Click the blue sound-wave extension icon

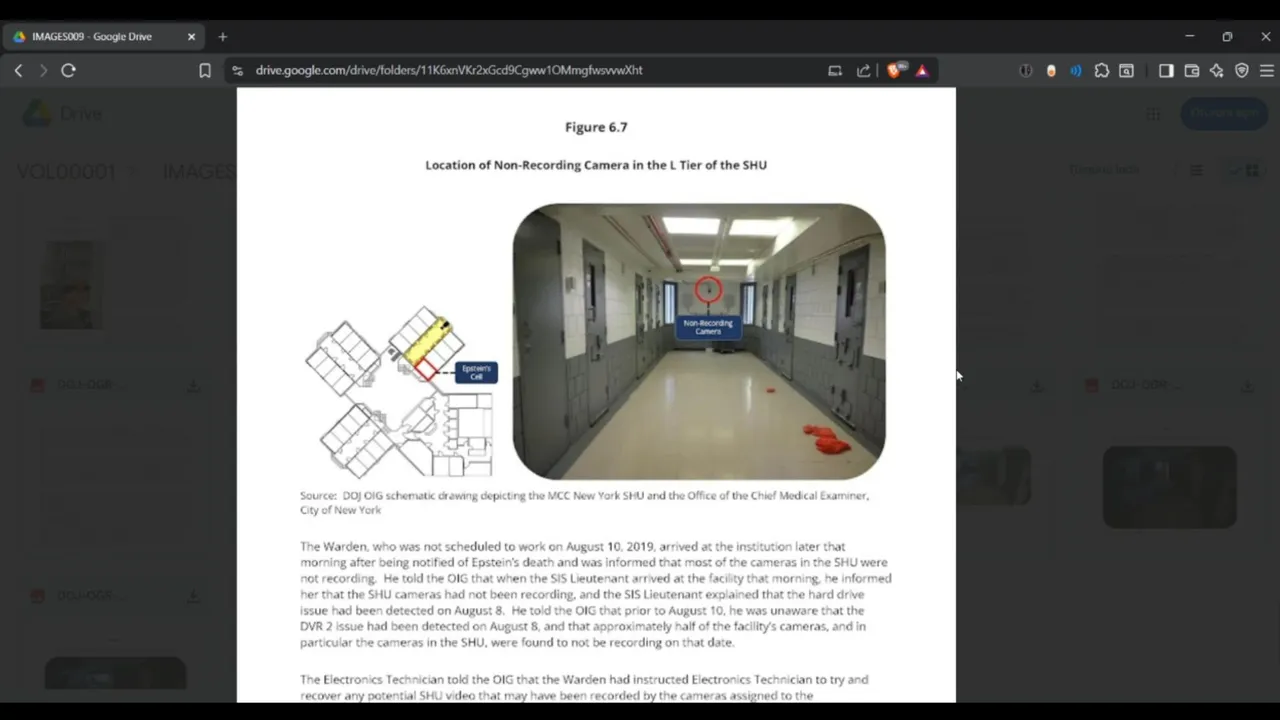pyautogui.click(x=1076, y=70)
